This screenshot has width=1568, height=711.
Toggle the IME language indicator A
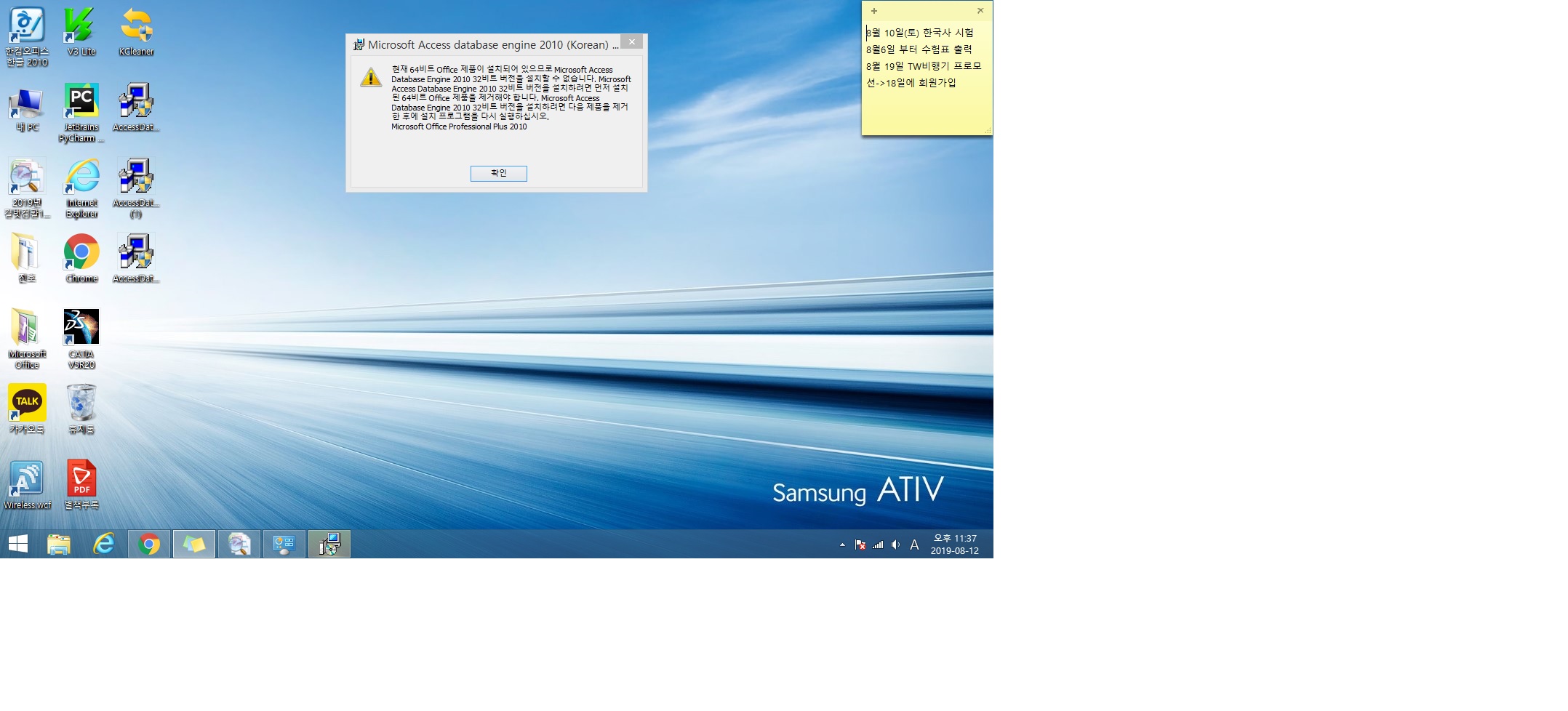click(x=914, y=545)
